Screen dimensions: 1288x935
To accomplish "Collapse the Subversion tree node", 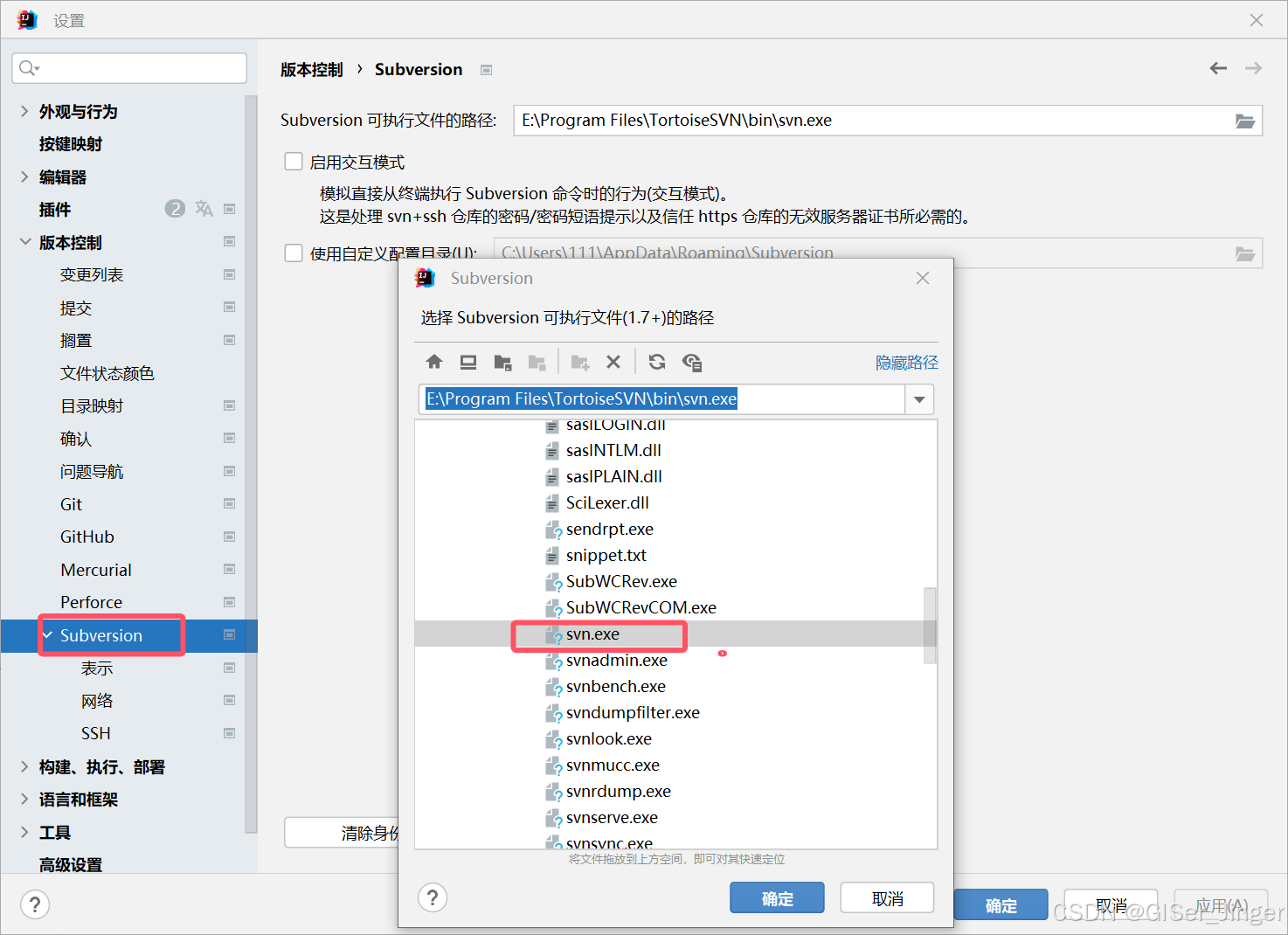I will point(48,635).
